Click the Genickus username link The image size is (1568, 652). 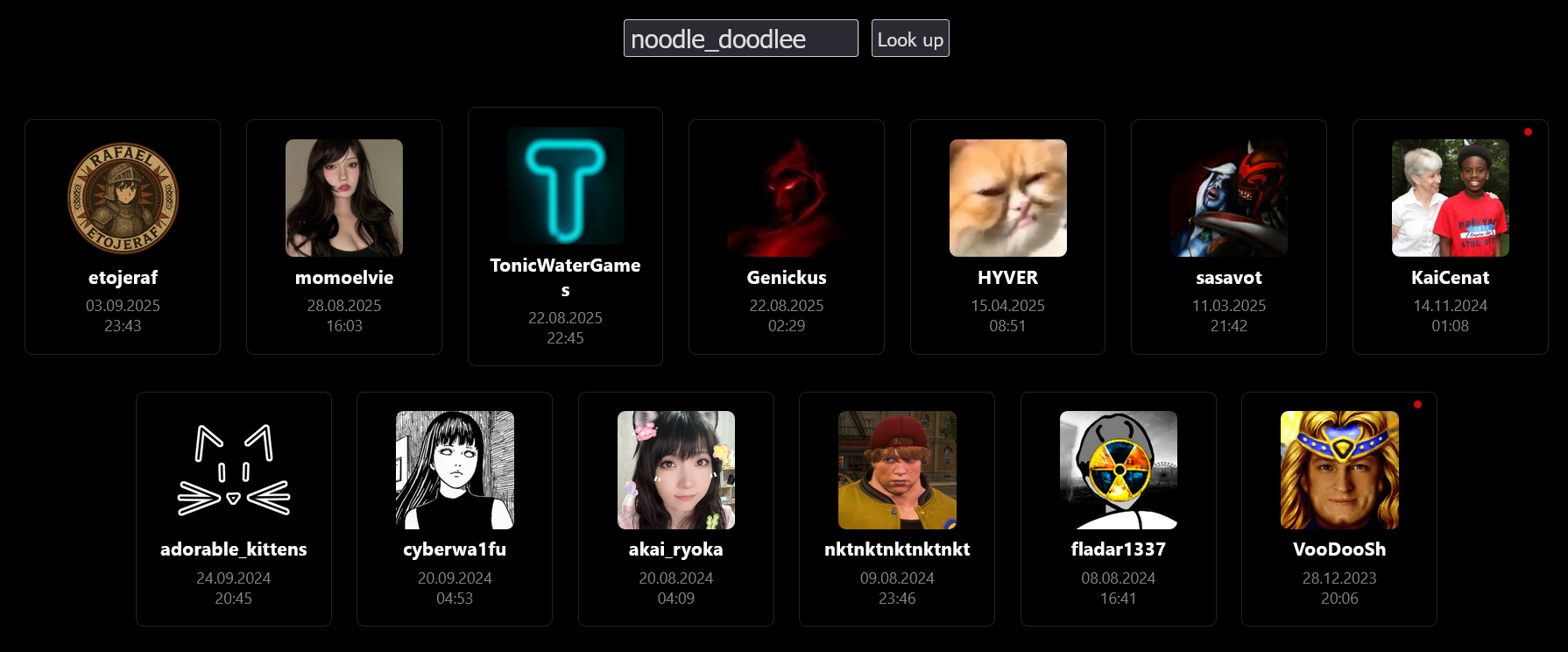pyautogui.click(x=787, y=278)
